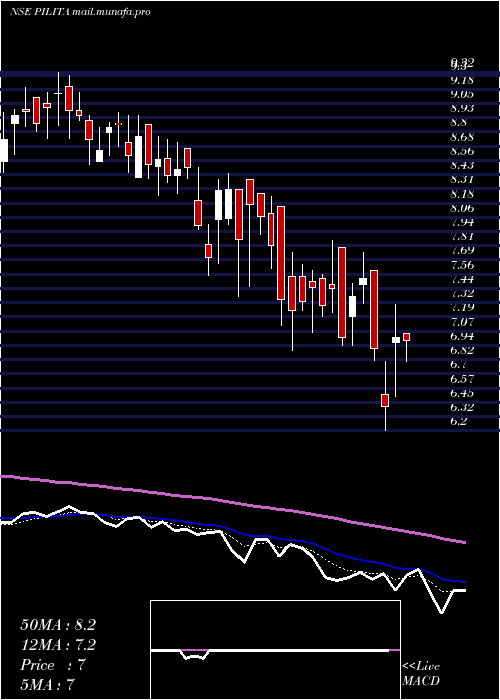Click the 9.18 price axis label
The image size is (500, 700).
click(462, 80)
